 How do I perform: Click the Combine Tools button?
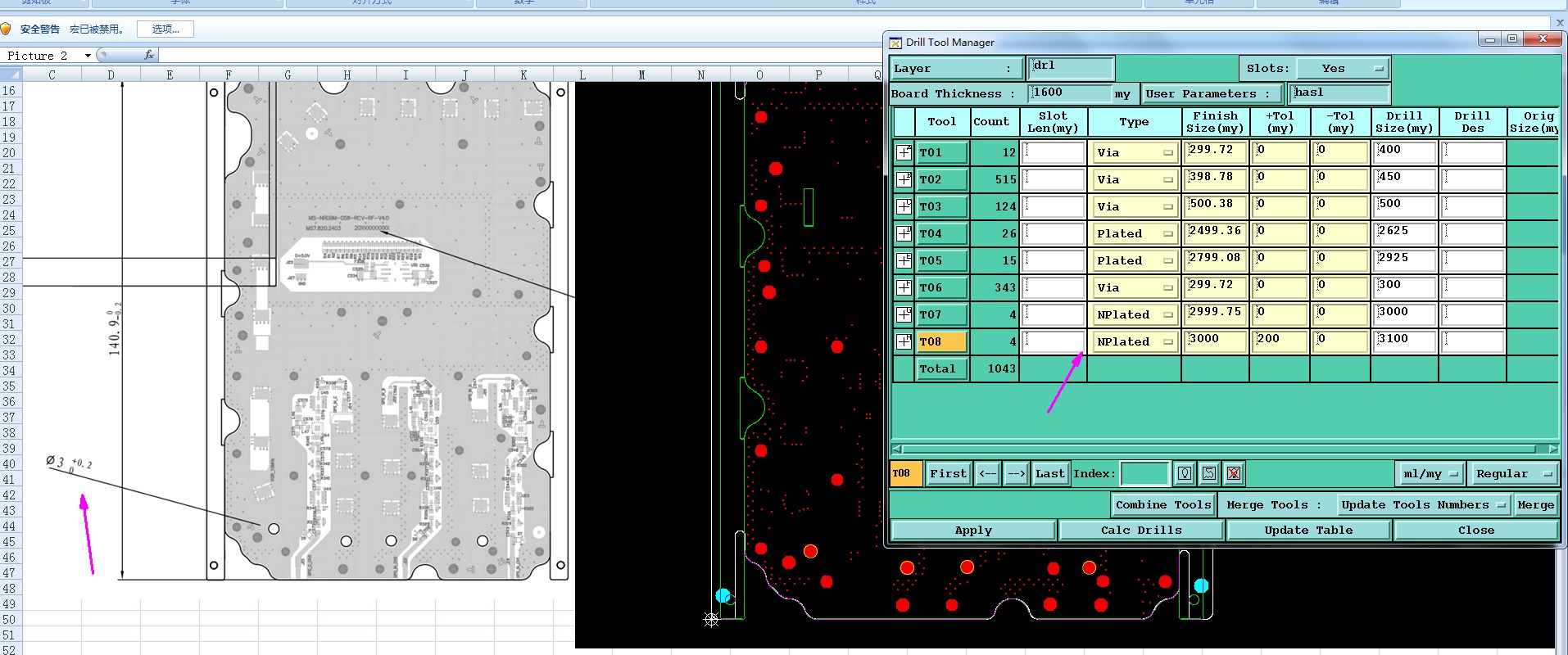tap(1163, 504)
